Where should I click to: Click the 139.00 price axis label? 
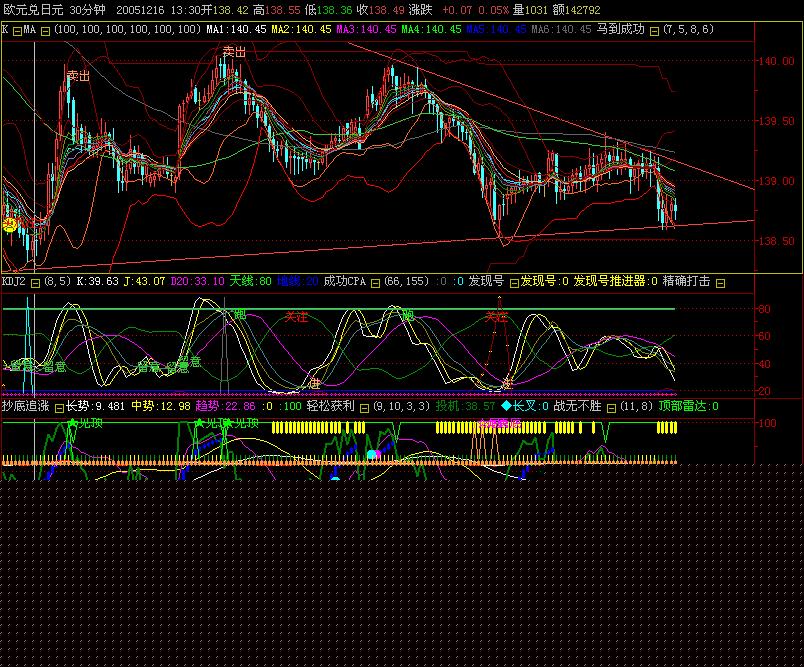coord(776,181)
